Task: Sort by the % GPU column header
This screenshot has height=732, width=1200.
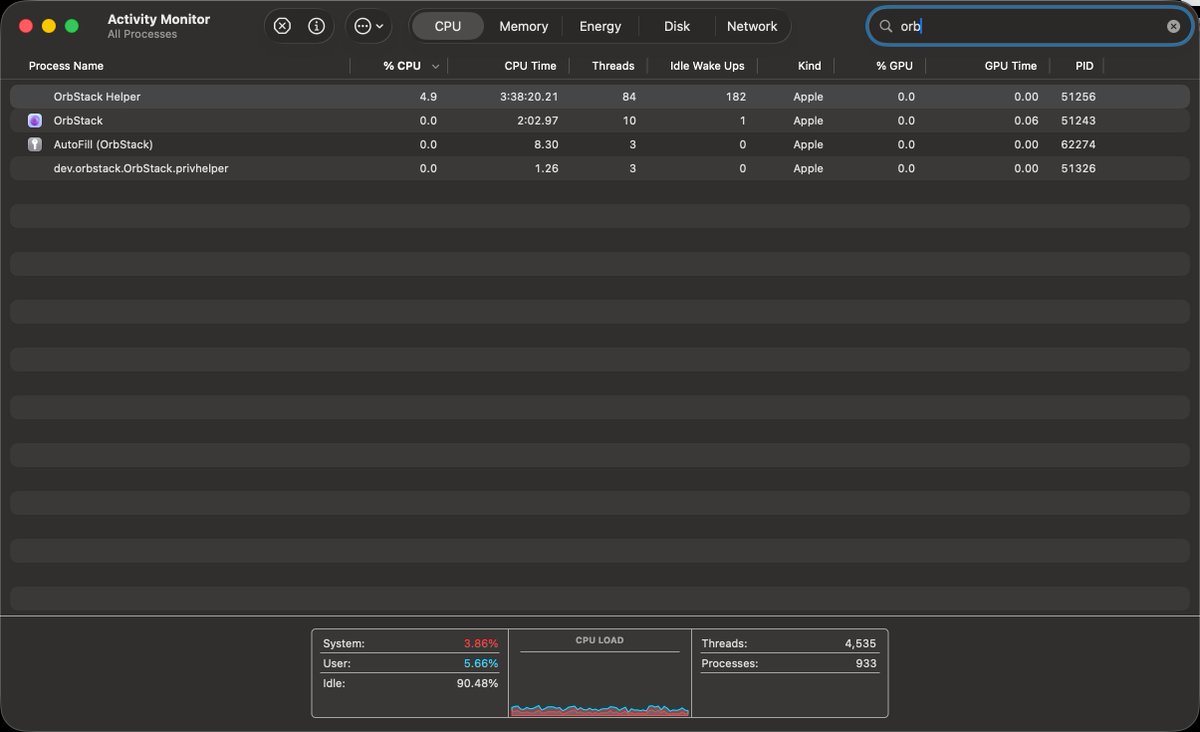Action: [895, 66]
